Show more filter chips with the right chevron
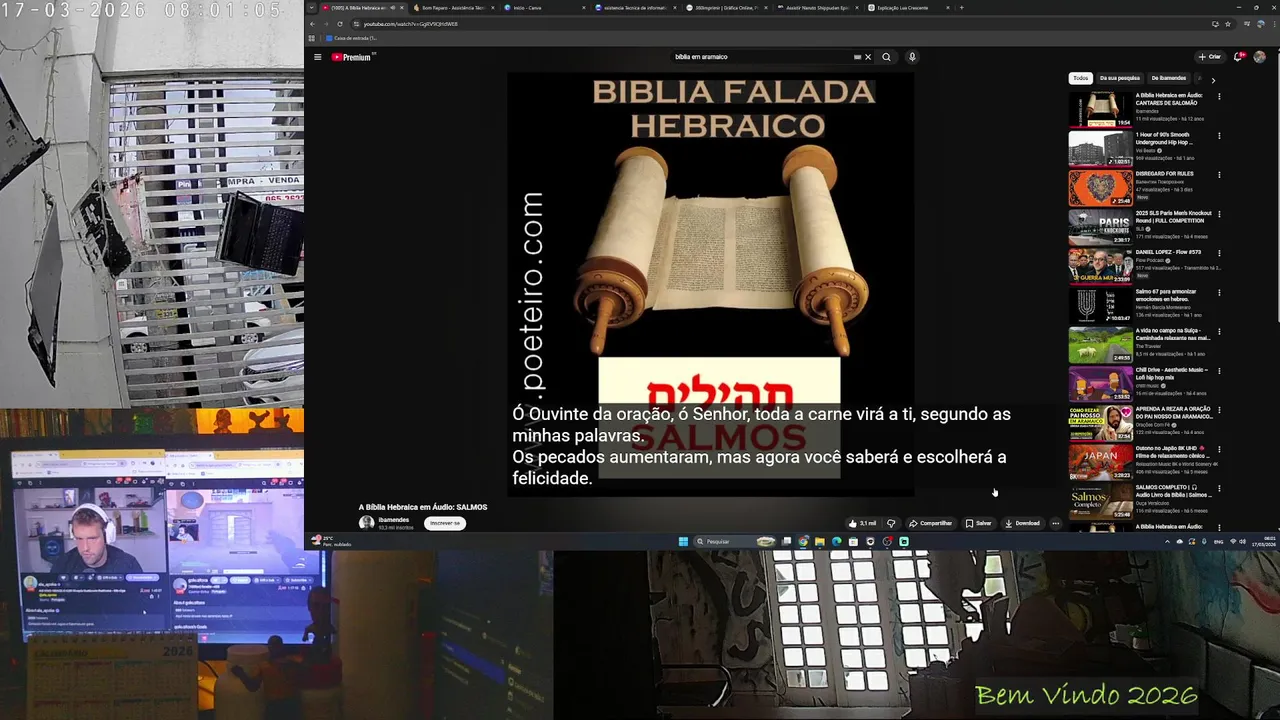This screenshot has width=1280, height=720. click(x=1213, y=79)
